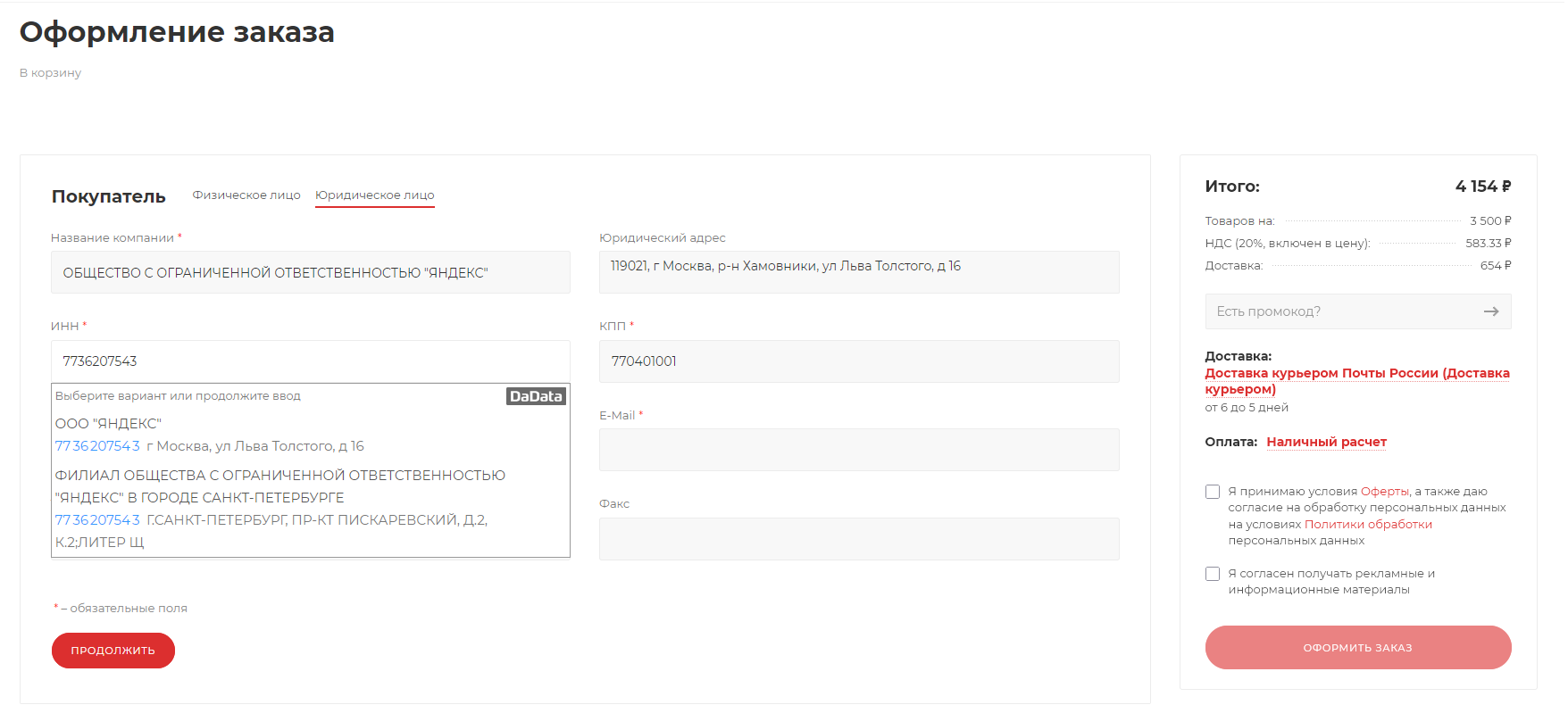The height and width of the screenshot is (705, 1568).
Task: Click the DaData logo badge
Action: point(536,396)
